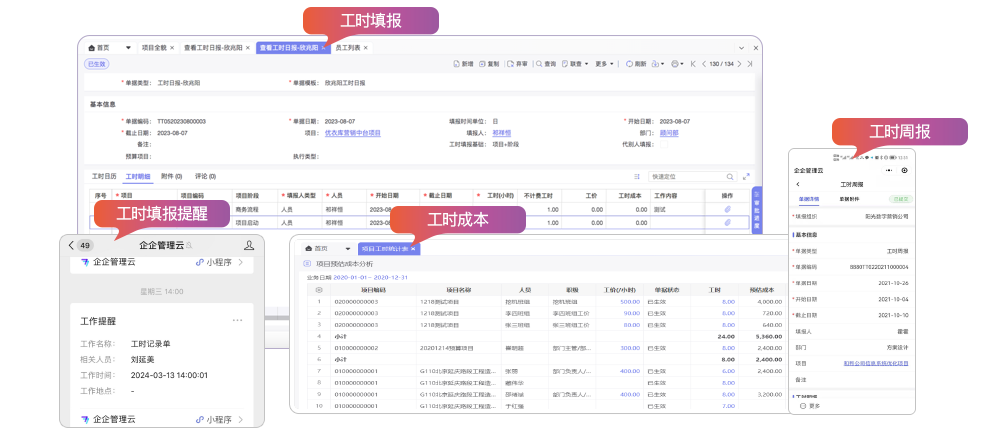Click the 复制 (copy) toolbar icon
Screen dimensions: 1000x441
pyautogui.click(x=488, y=64)
